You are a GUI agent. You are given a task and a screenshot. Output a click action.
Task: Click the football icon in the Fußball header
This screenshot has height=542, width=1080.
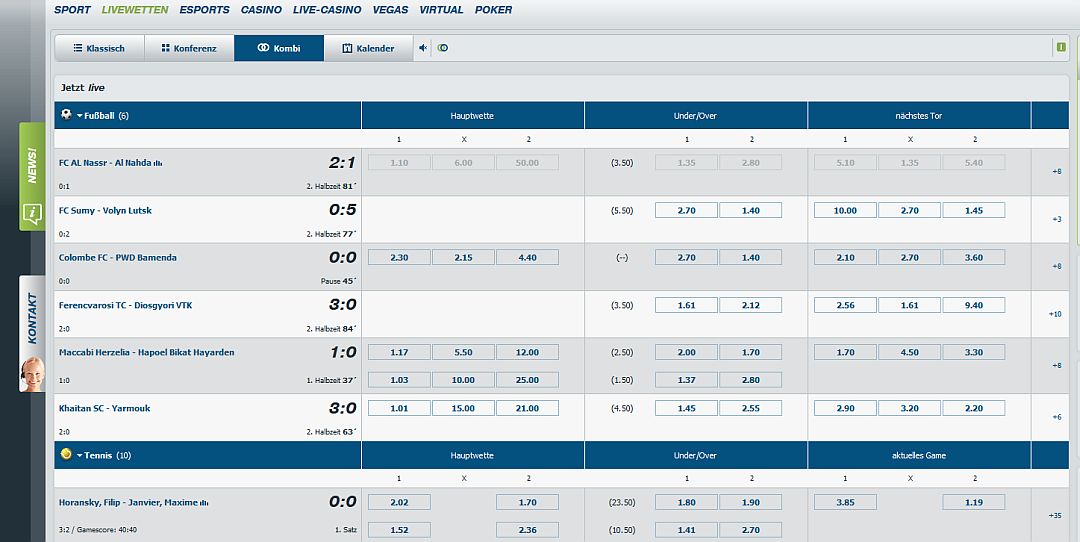66,114
